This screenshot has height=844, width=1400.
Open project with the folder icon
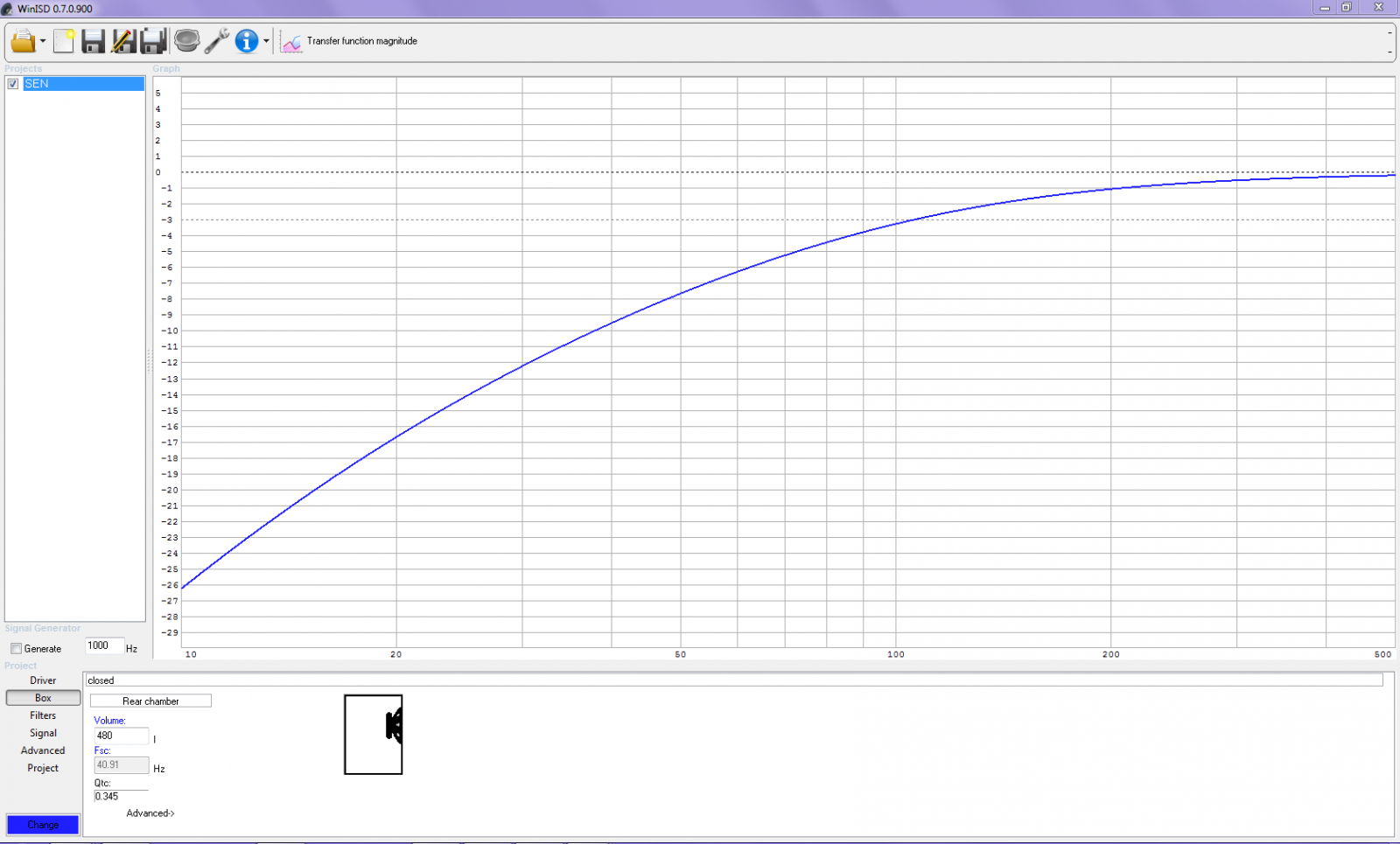23,41
